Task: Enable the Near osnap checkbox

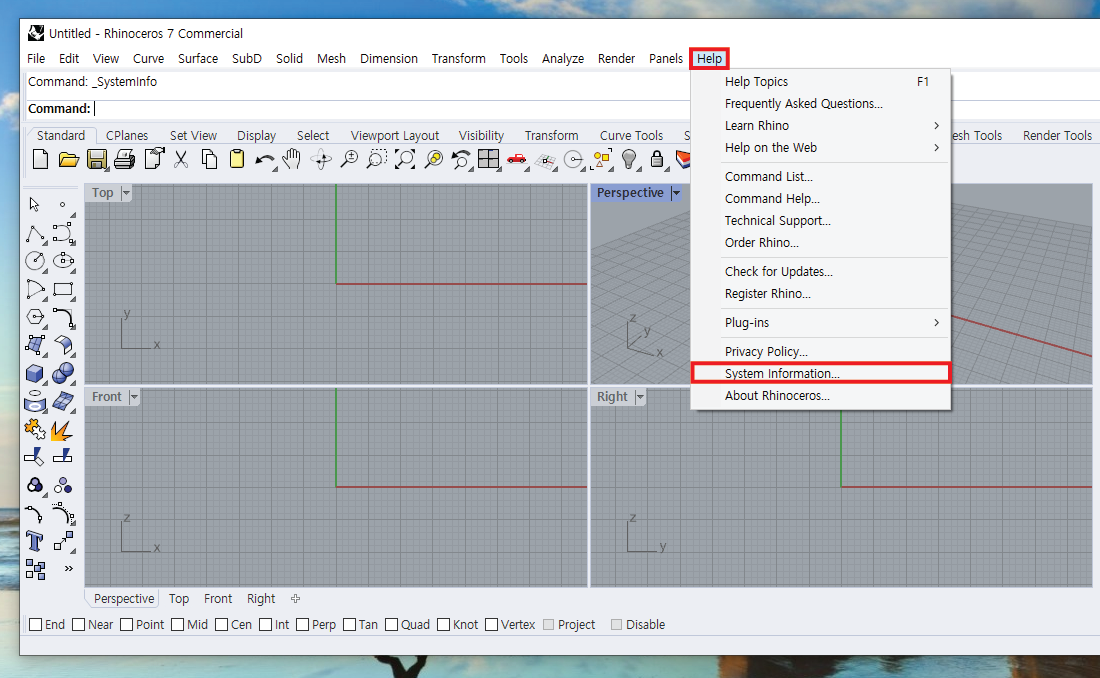Action: [79, 625]
